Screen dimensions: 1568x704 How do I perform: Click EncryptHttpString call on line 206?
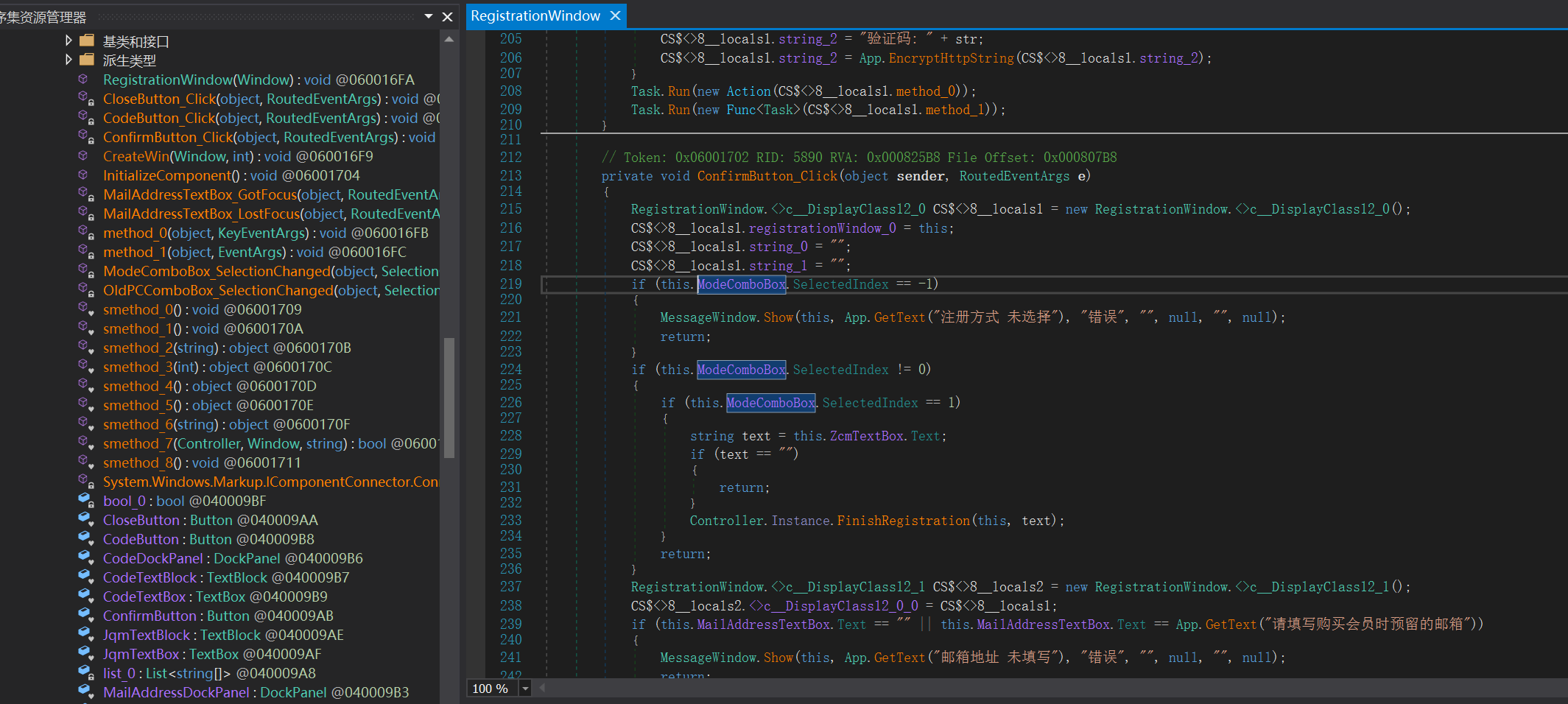[952, 58]
